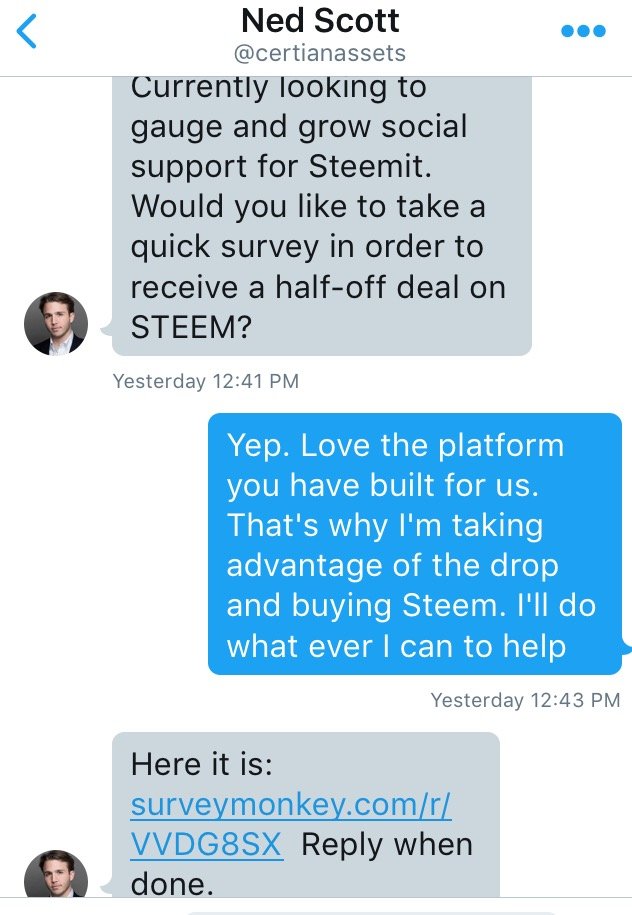Select the blue 'Yep. Love the platform' message
The image size is (632, 915).
[415, 544]
